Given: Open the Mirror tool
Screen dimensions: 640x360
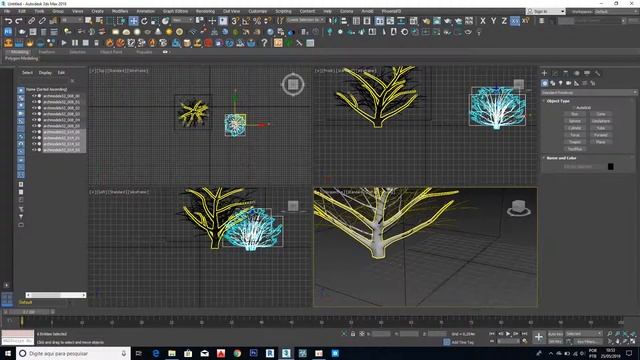Looking at the screenshot, I should [x=333, y=21].
